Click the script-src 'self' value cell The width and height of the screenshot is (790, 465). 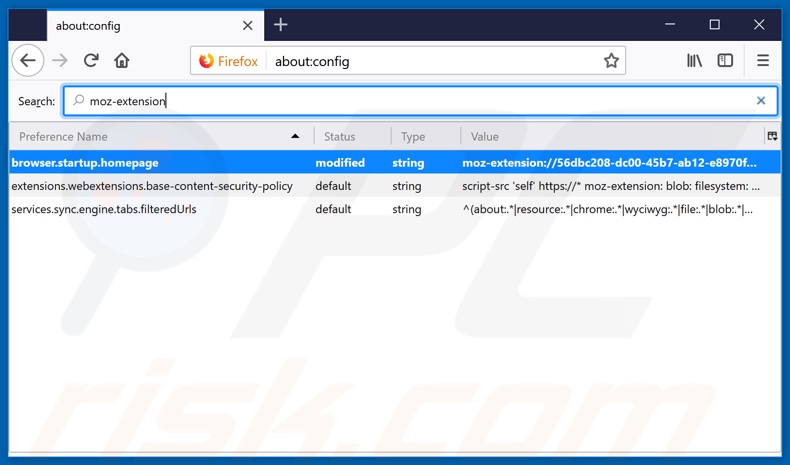coord(611,186)
